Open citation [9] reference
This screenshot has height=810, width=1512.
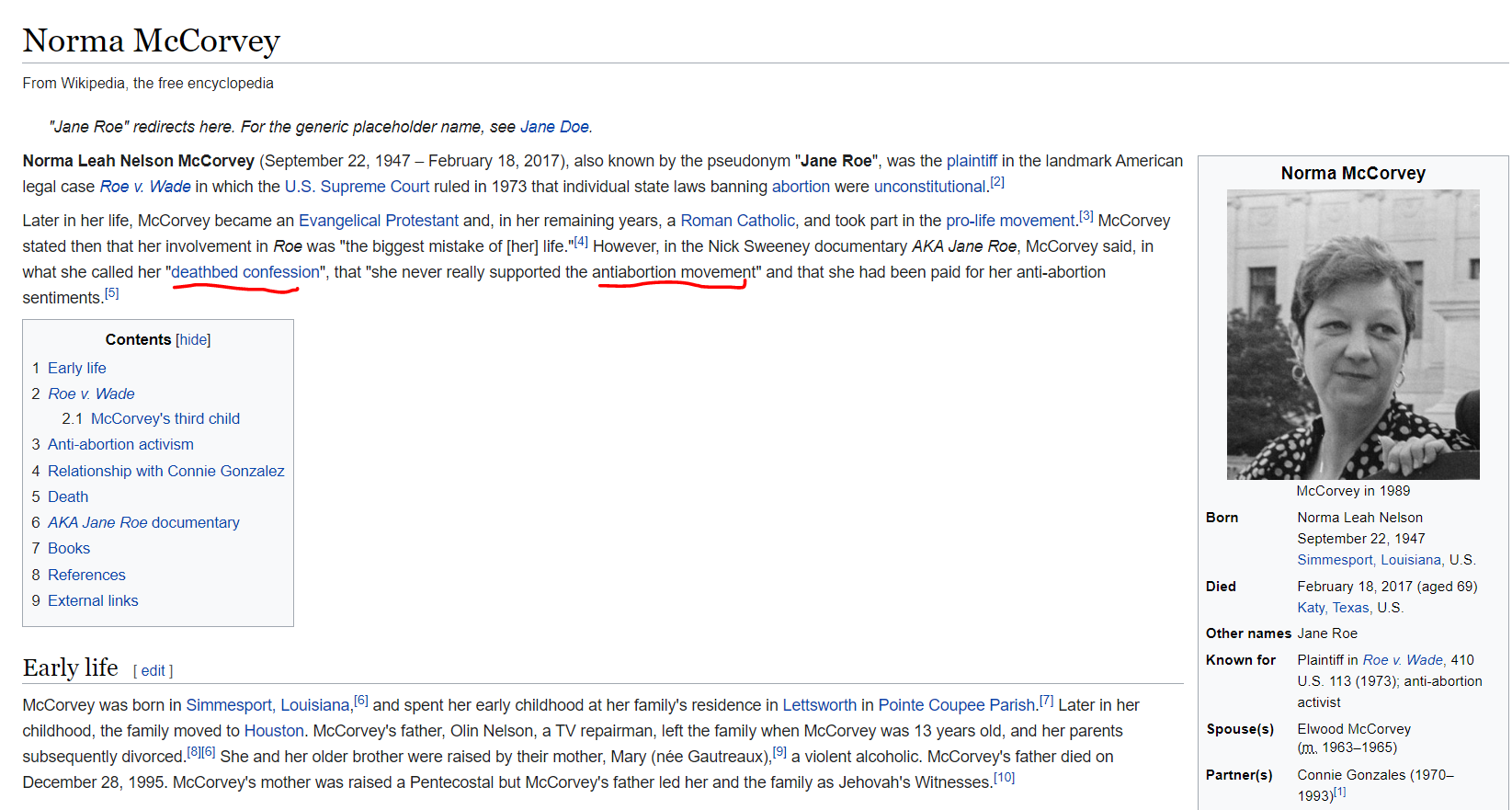pos(779,752)
